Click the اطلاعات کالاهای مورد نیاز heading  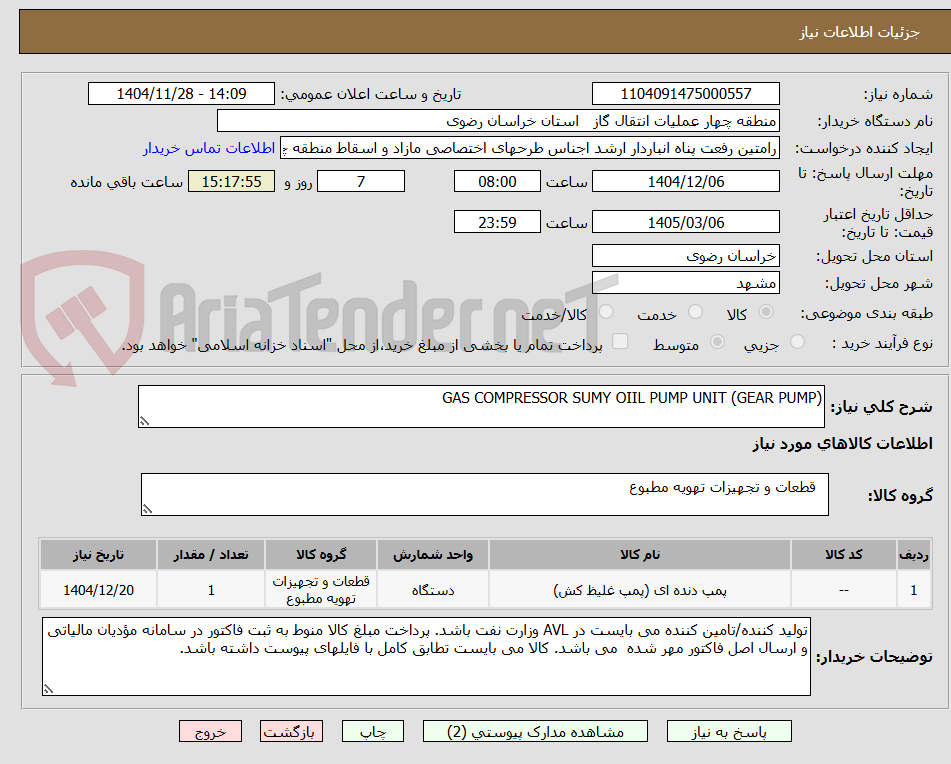pos(842,444)
